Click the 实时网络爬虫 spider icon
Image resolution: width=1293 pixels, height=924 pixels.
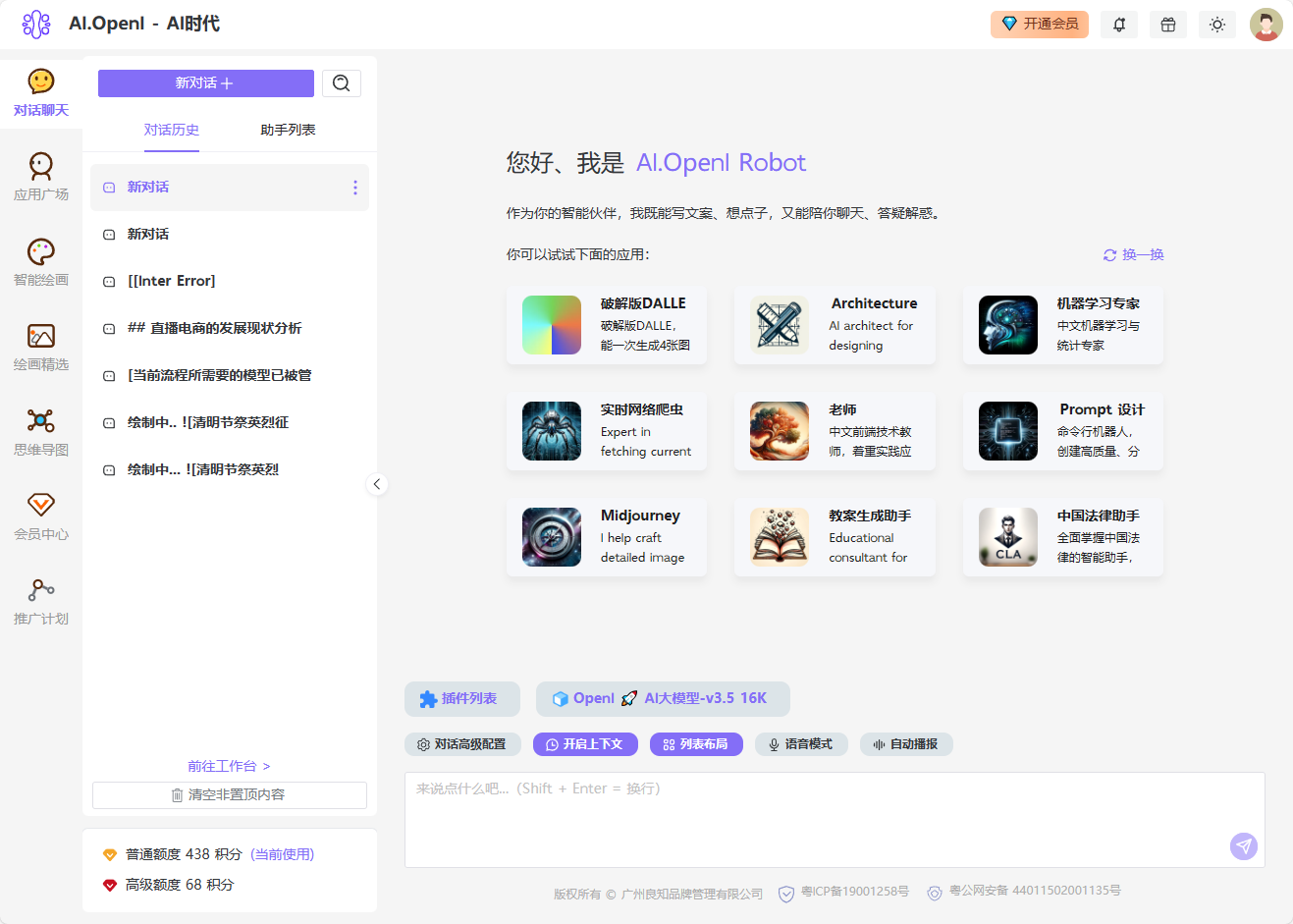coord(552,431)
